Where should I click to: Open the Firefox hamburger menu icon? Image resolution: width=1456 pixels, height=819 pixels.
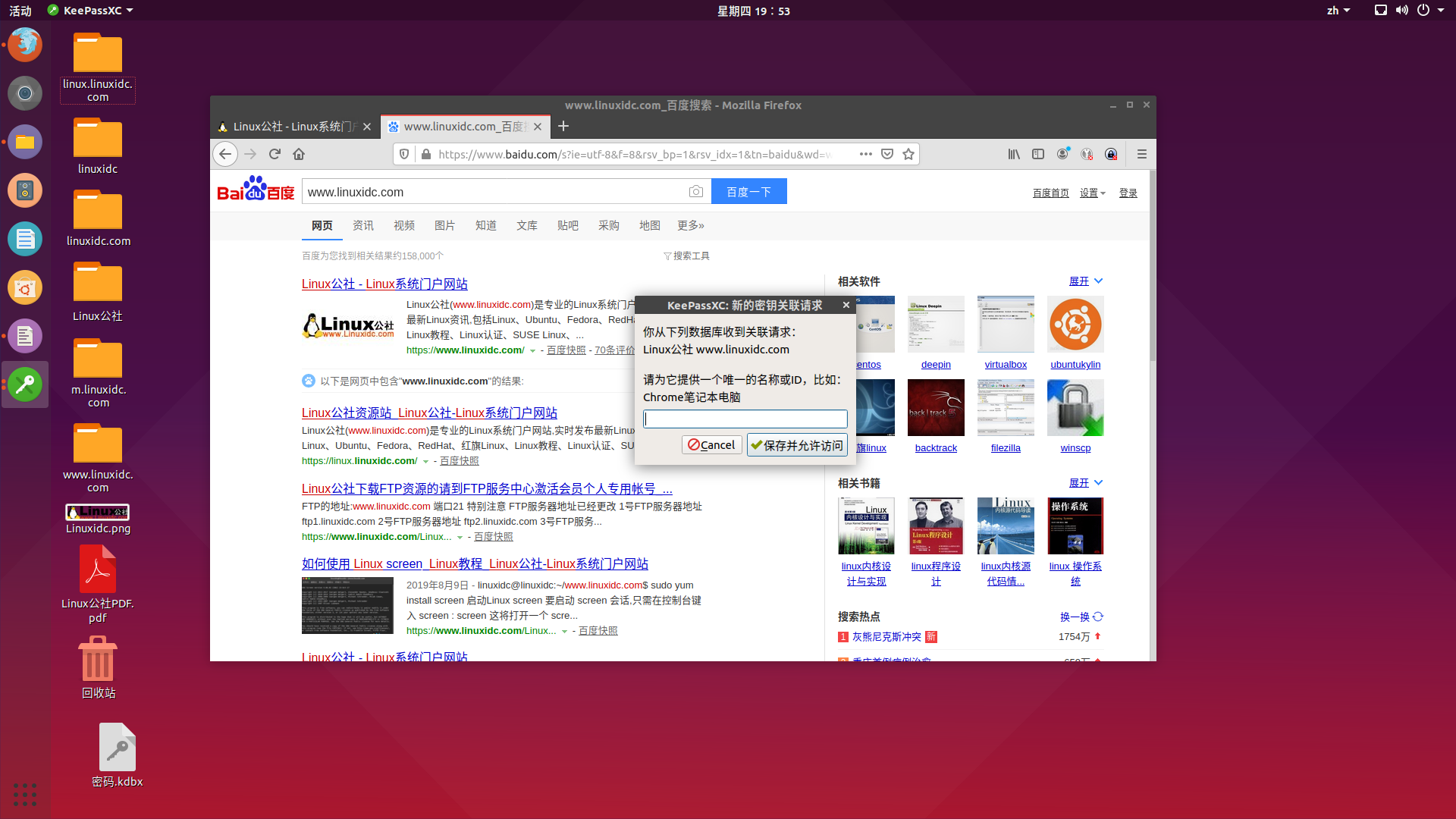[x=1142, y=154]
